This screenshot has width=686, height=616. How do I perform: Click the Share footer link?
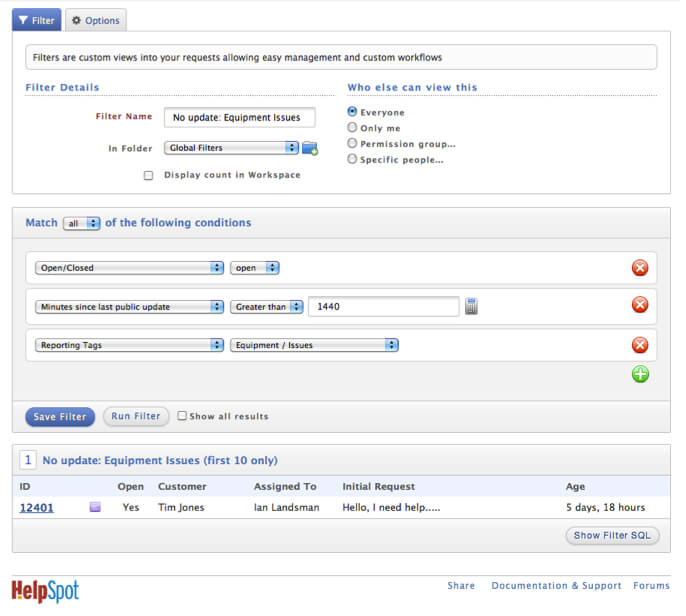coord(461,585)
